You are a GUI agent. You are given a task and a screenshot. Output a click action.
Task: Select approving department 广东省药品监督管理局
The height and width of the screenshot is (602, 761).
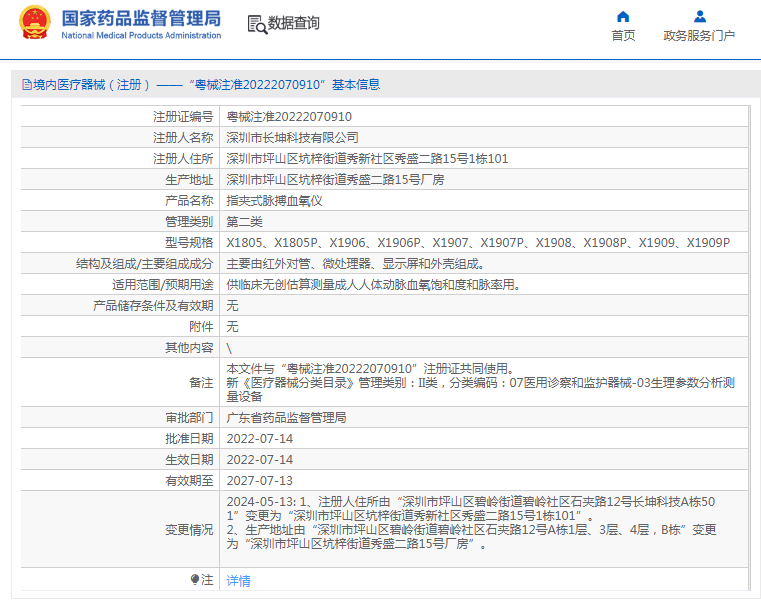pyautogui.click(x=286, y=418)
